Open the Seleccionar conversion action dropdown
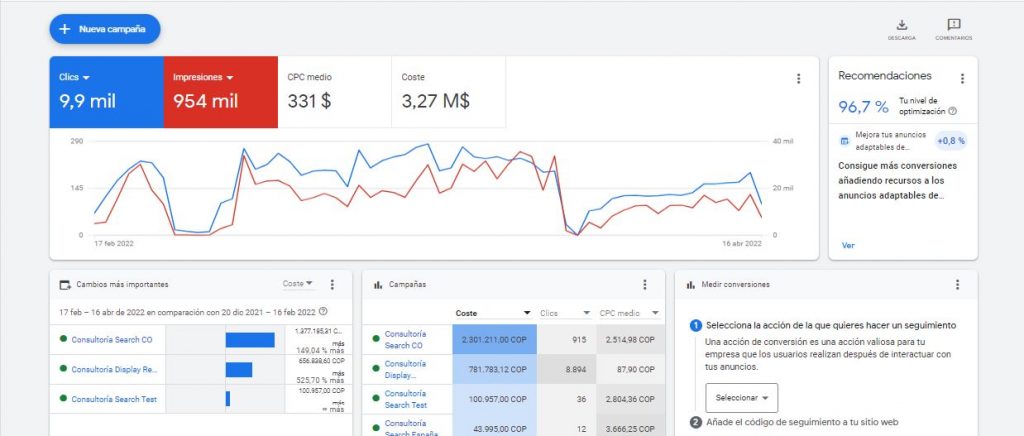 741,397
